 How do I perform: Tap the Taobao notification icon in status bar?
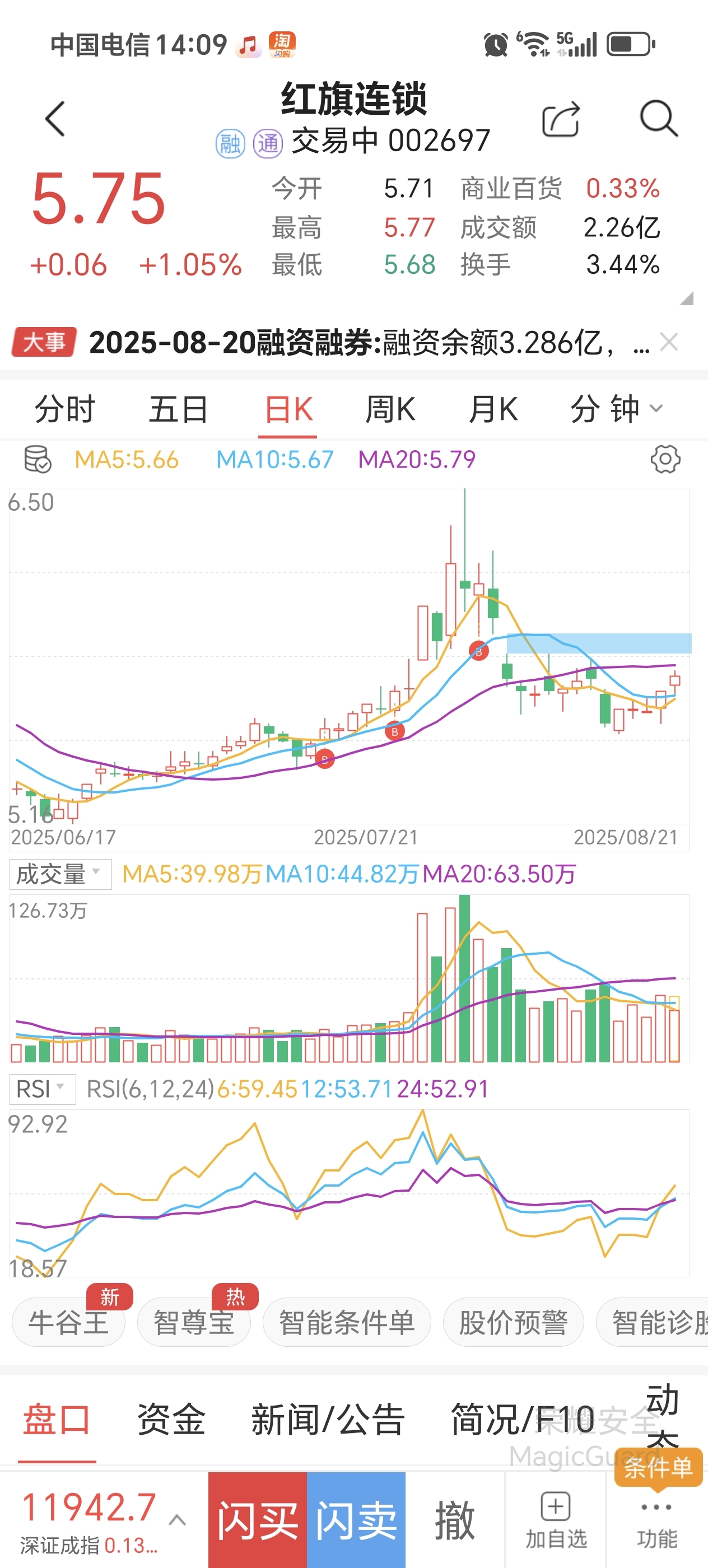pos(281,44)
